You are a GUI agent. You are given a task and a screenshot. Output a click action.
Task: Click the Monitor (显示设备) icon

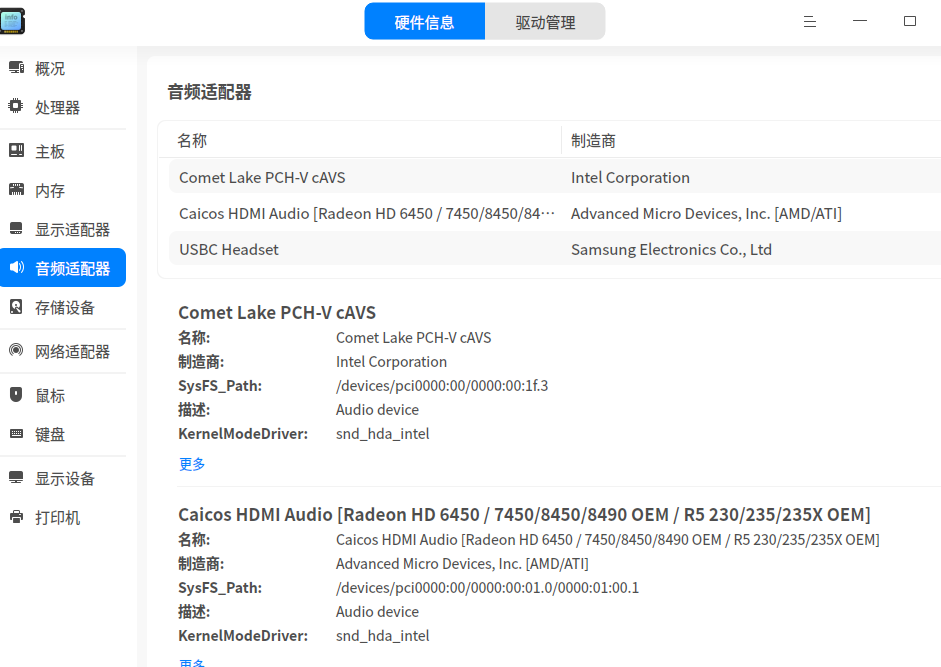pos(16,477)
